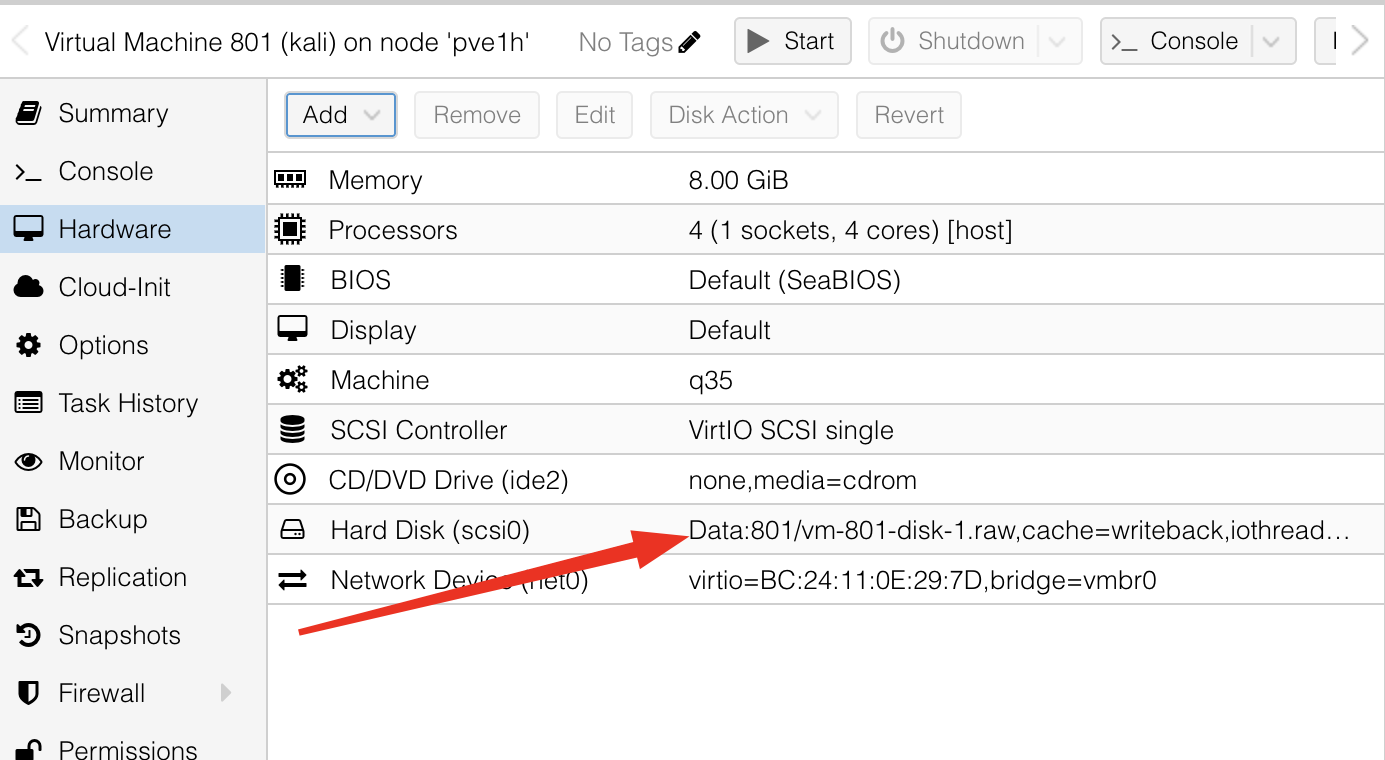1385x760 pixels.
Task: Expand the Firewall submenu arrow
Action: tap(226, 692)
